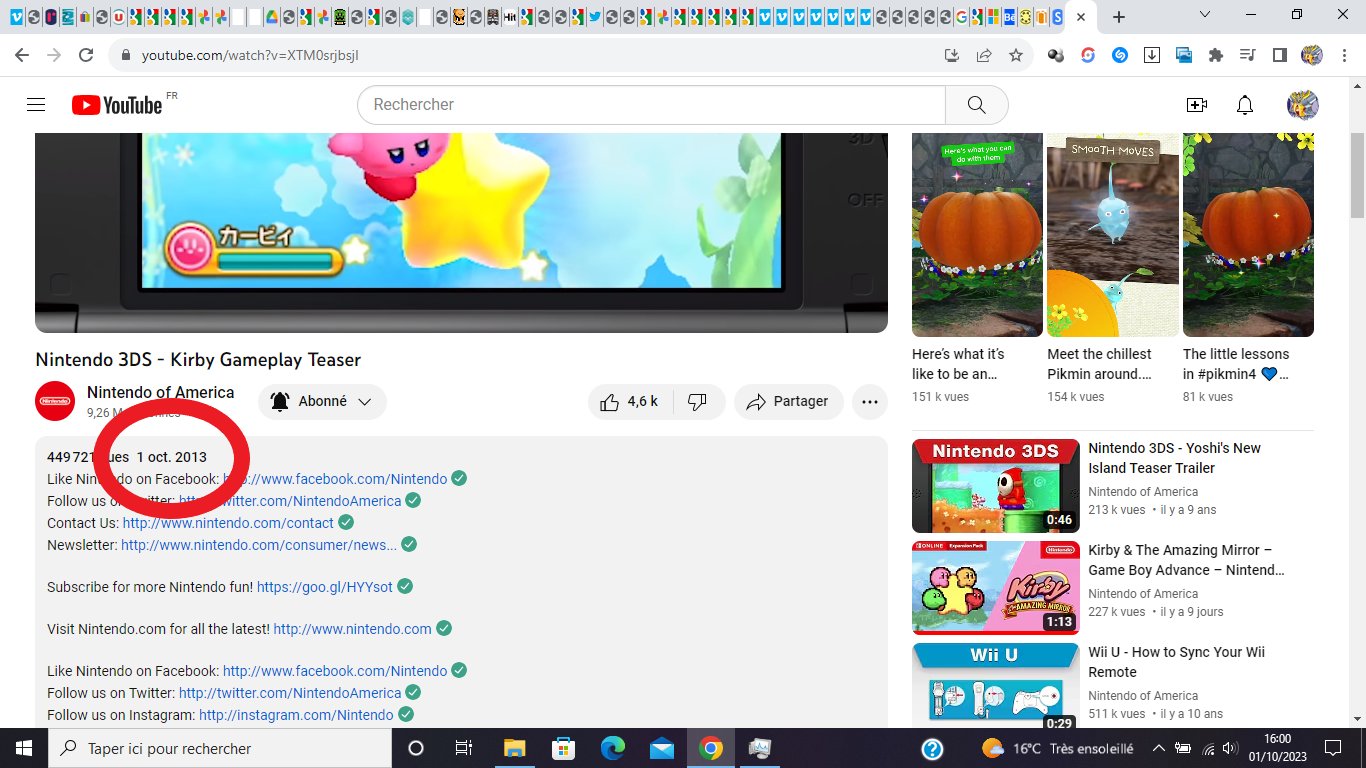1366x768 pixels.
Task: Open the instagram.com/Nintendo link
Action: pos(296,715)
